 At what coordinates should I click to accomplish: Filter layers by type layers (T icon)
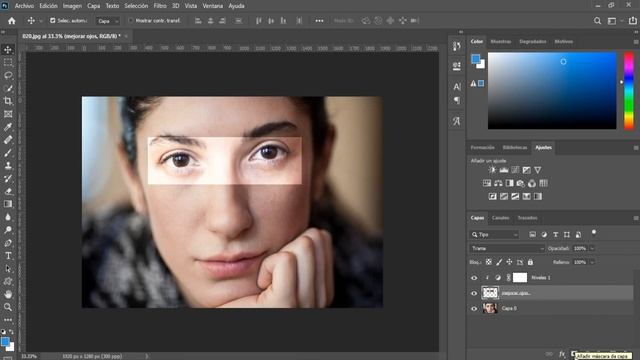[x=556, y=234]
